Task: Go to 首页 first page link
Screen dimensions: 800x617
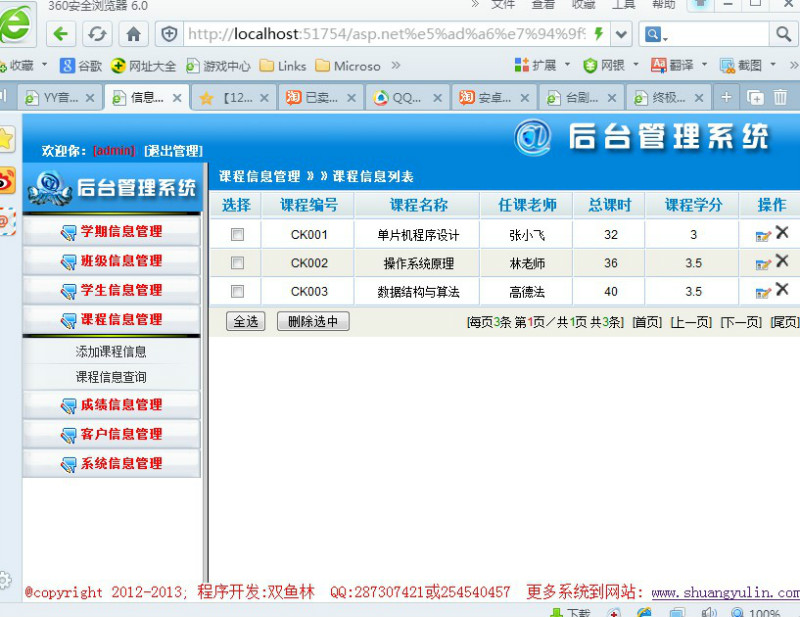Action: [647, 322]
